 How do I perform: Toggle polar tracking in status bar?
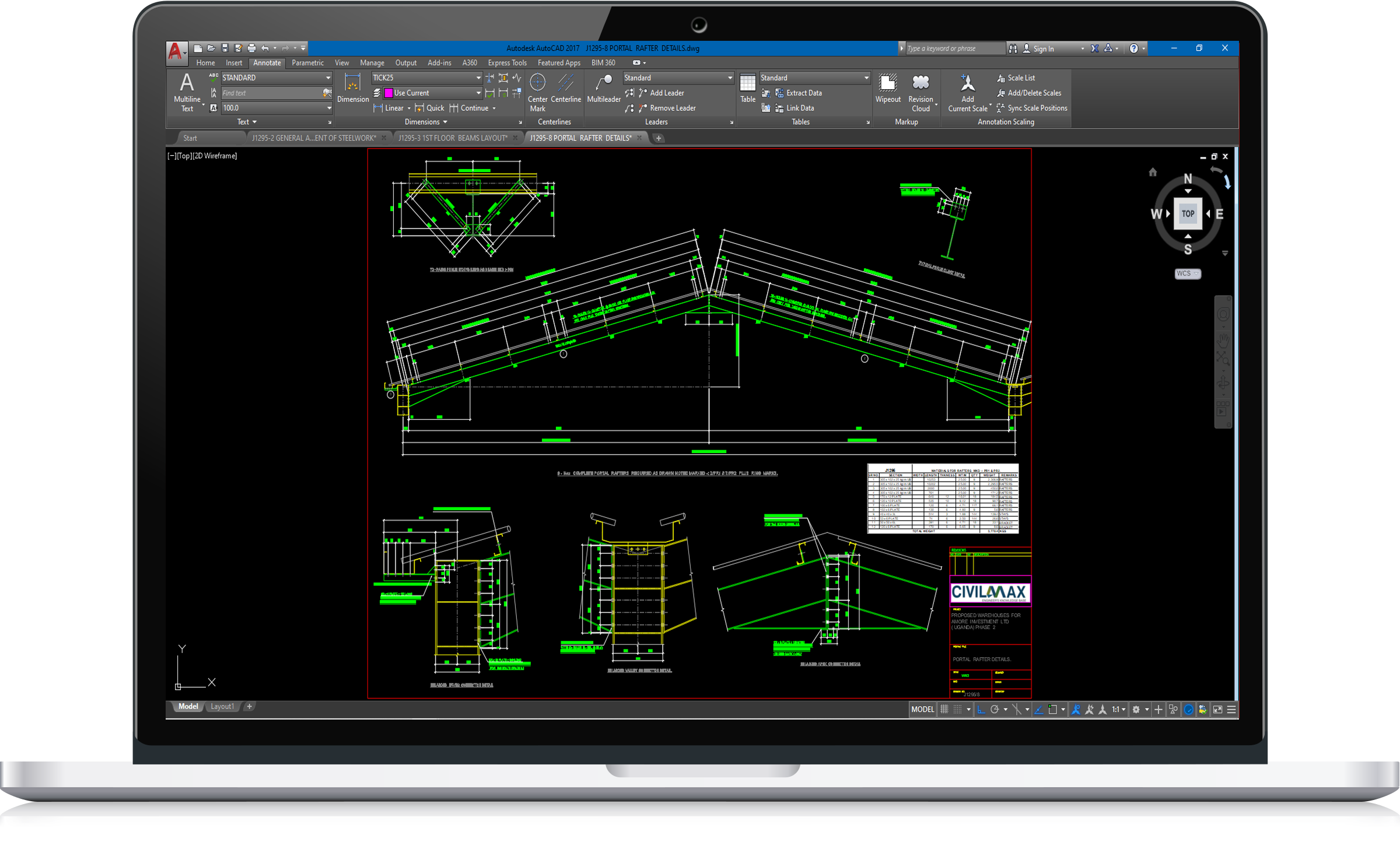pyautogui.click(x=995, y=710)
